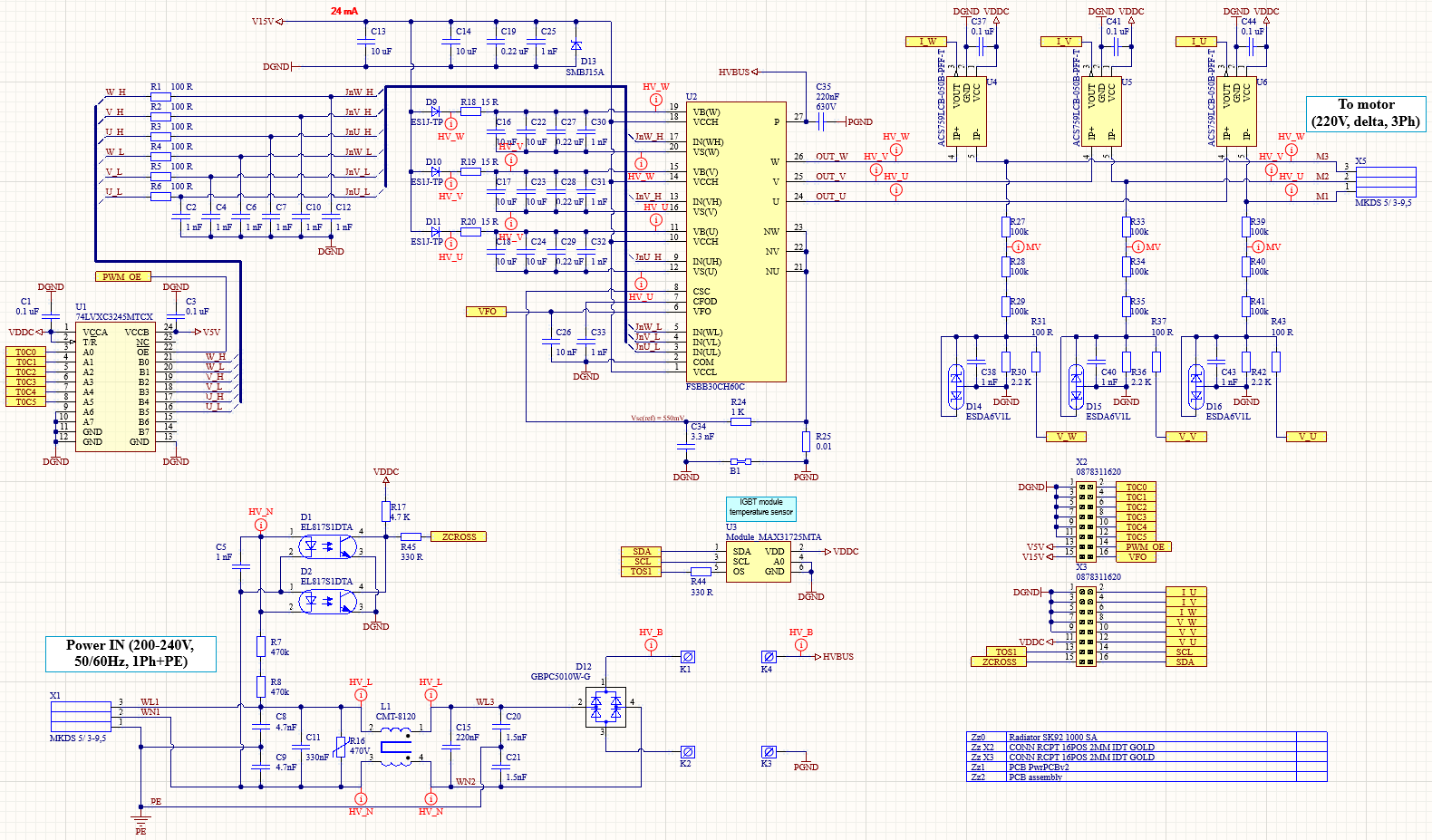Select shunt resistor R25 0.01
Image resolution: width=1432 pixels, height=840 pixels.
(x=806, y=441)
